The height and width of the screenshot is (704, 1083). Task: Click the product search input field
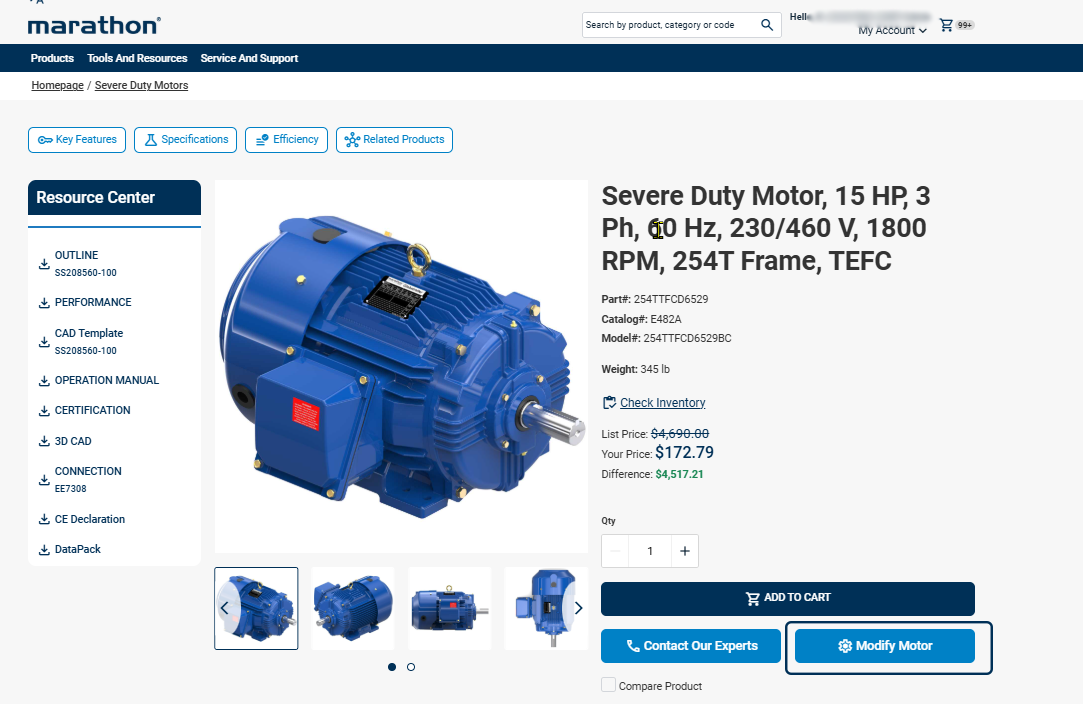click(668, 25)
